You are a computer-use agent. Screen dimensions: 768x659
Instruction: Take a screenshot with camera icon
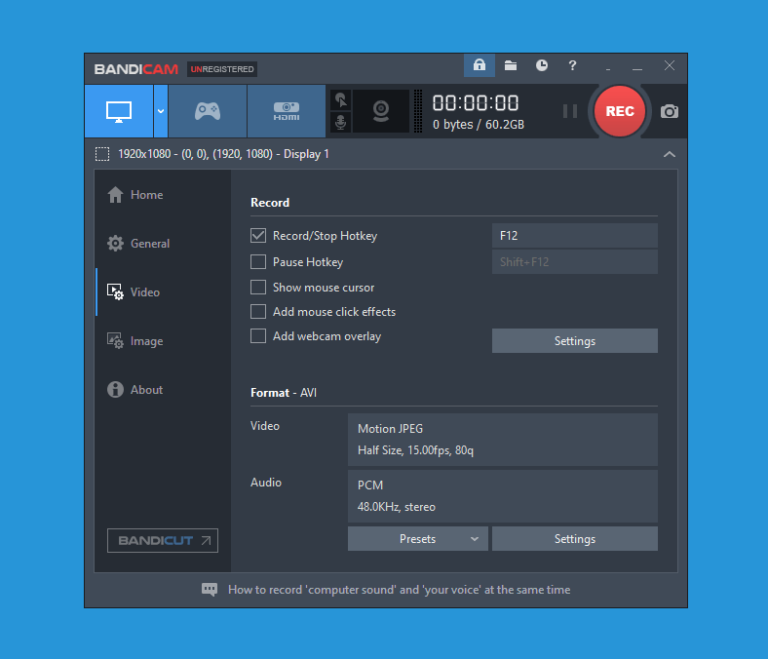click(670, 112)
